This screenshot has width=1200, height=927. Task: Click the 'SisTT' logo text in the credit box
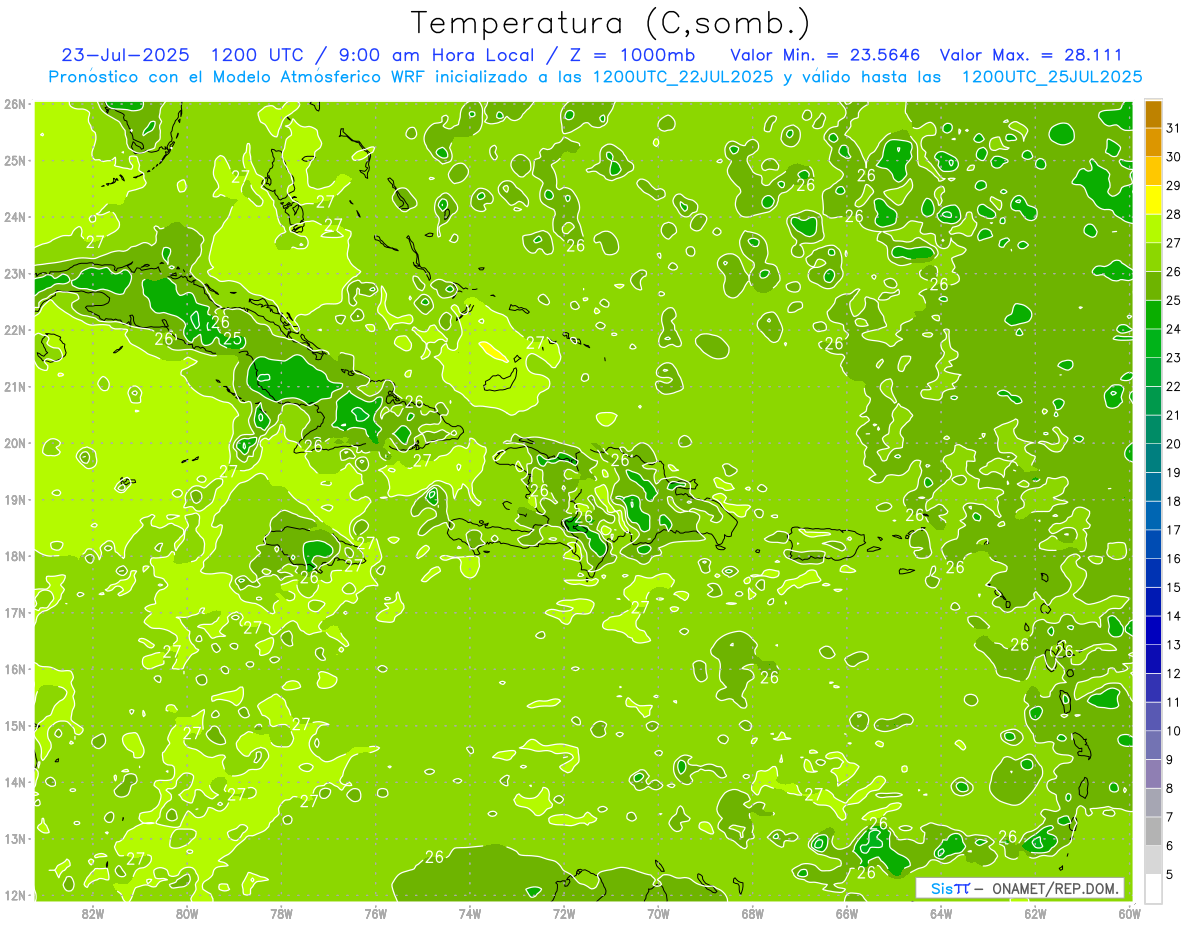(949, 889)
